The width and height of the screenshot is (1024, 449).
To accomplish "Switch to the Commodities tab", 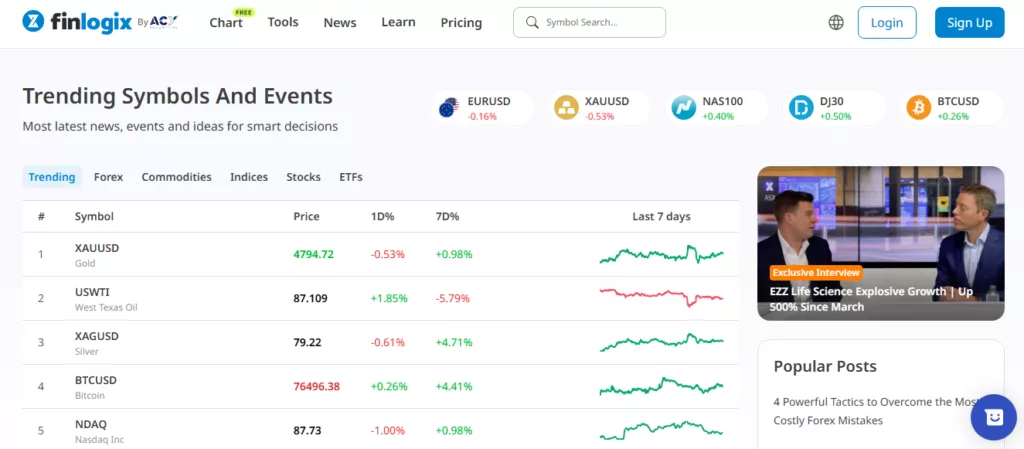I will pyautogui.click(x=176, y=177).
